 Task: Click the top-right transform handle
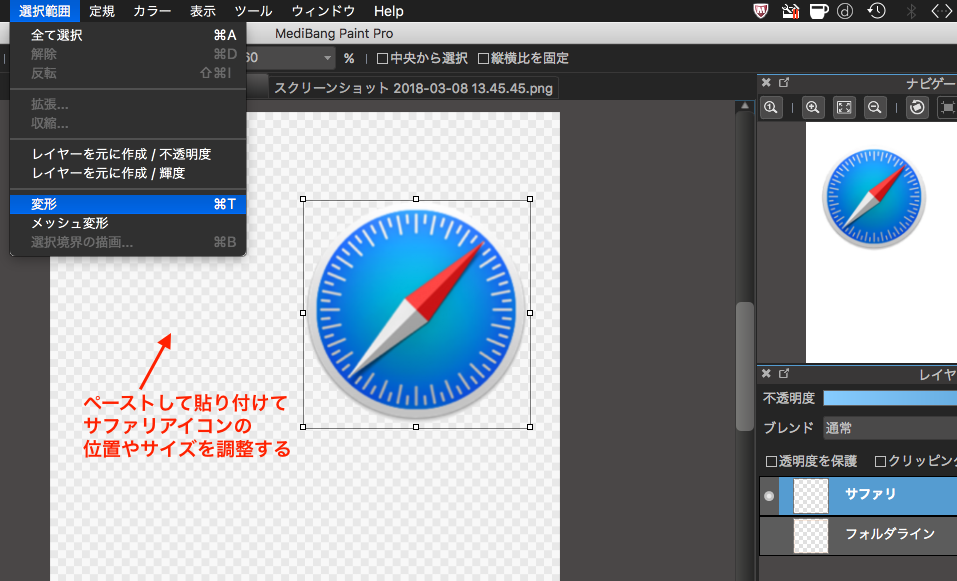point(530,200)
